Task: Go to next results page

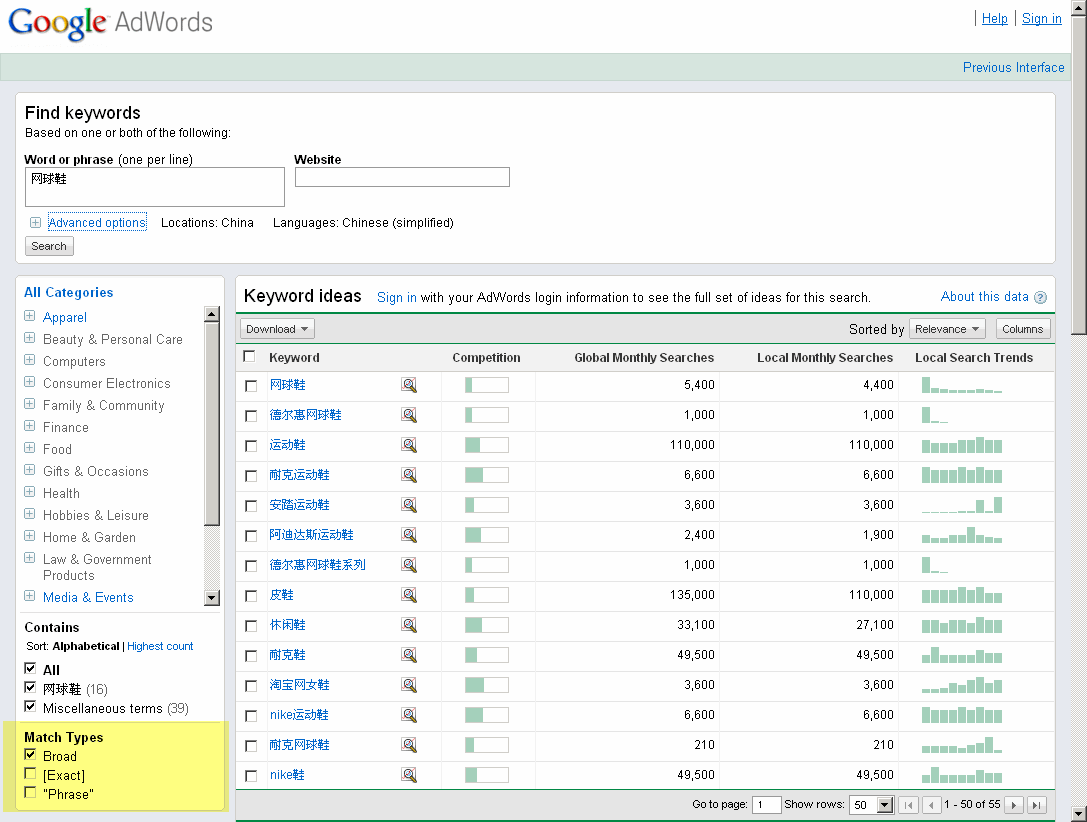Action: tap(1014, 805)
